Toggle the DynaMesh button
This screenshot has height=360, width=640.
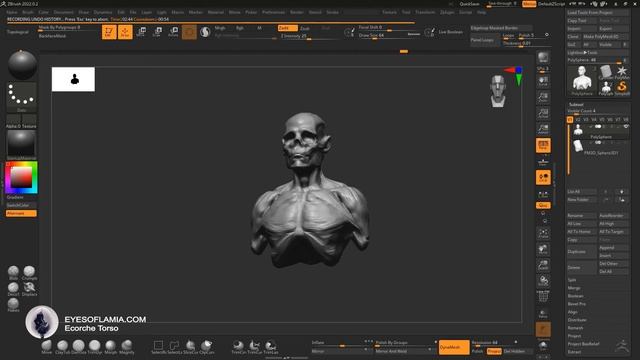pyautogui.click(x=454, y=347)
